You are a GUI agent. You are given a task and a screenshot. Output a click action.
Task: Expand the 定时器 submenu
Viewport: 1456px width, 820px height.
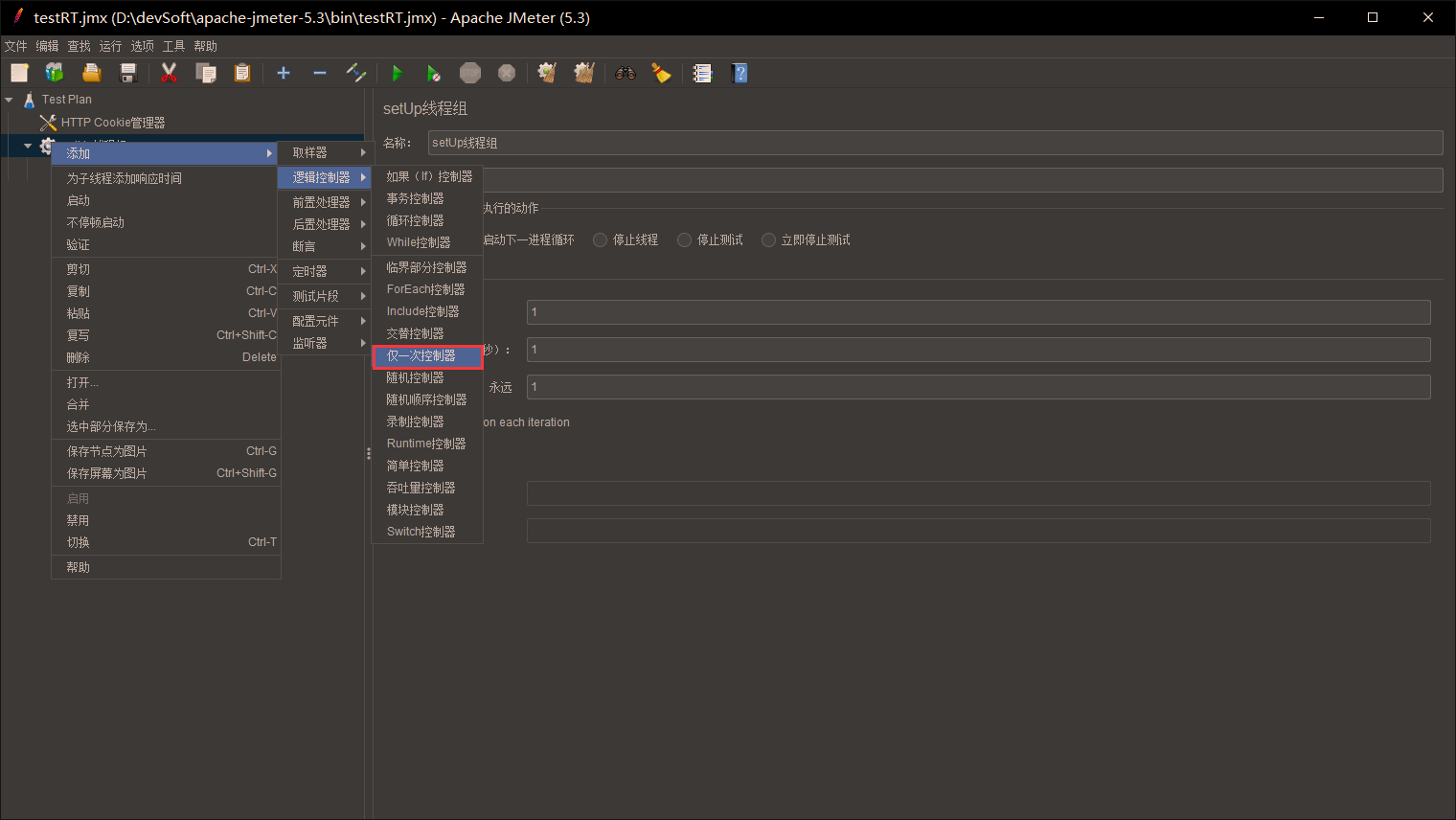click(310, 271)
